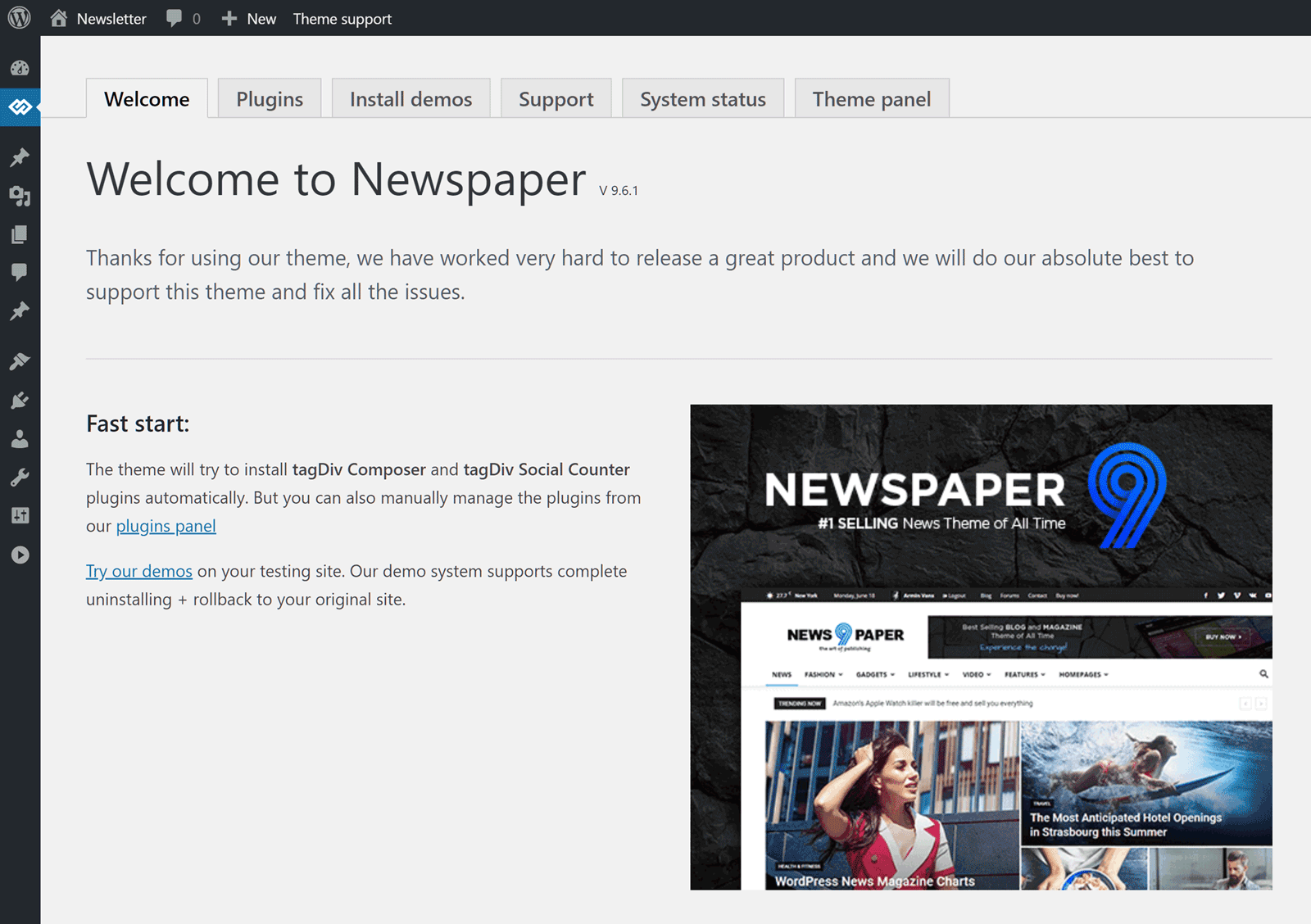The height and width of the screenshot is (924, 1311).
Task: Click the plus icon beside New
Action: coord(229,18)
